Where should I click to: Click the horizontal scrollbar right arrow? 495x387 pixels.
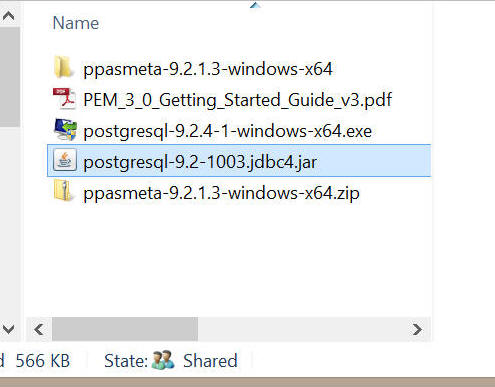(417, 330)
